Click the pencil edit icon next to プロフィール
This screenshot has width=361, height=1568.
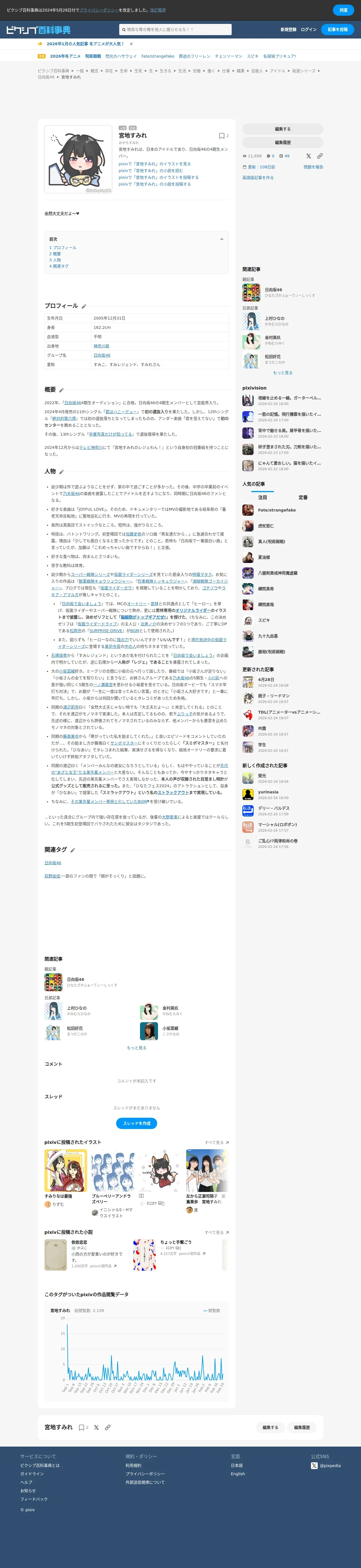[84, 306]
